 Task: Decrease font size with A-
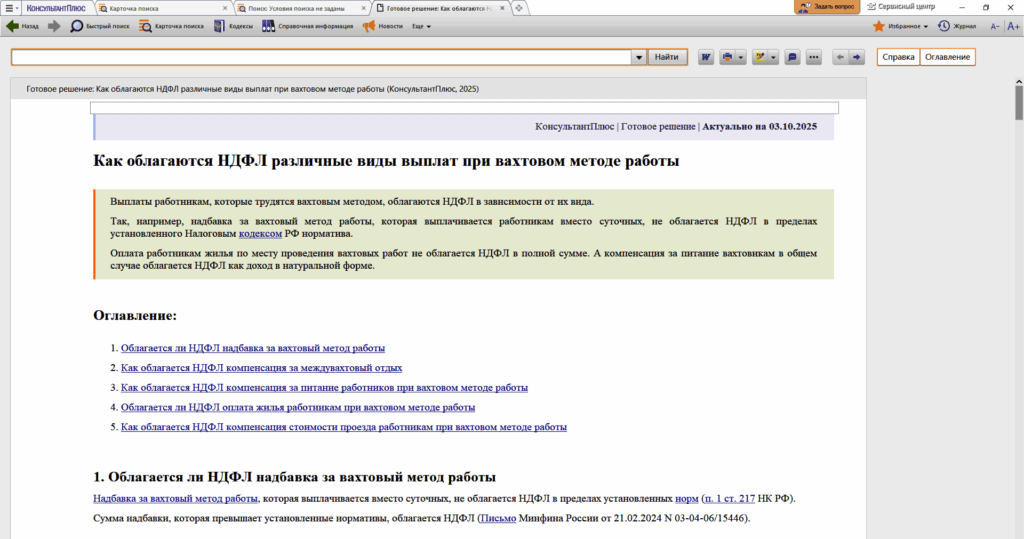(x=995, y=26)
